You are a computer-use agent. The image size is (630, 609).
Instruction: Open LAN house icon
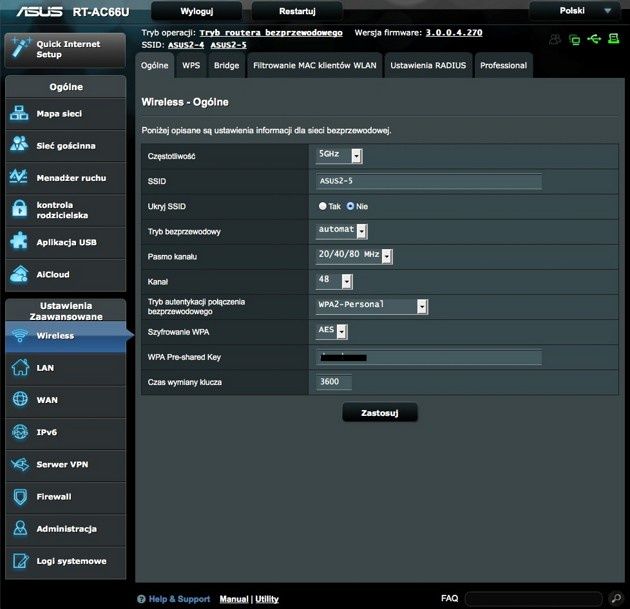click(x=20, y=367)
